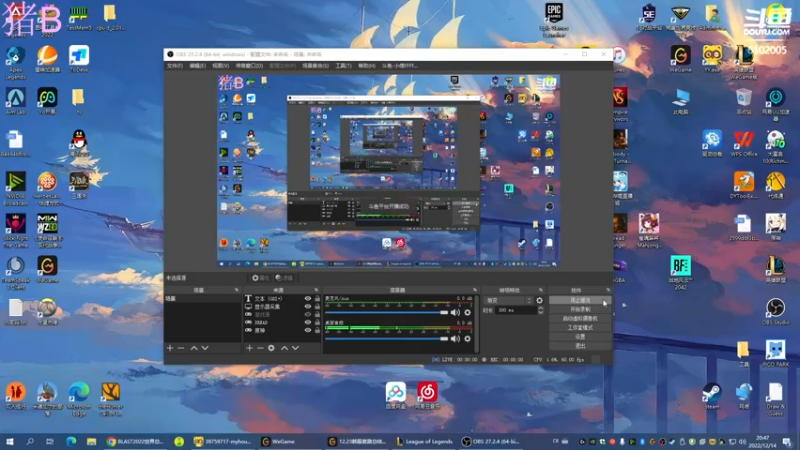Remove selected scene with minus icon
The width and height of the screenshot is (800, 450).
(x=181, y=348)
